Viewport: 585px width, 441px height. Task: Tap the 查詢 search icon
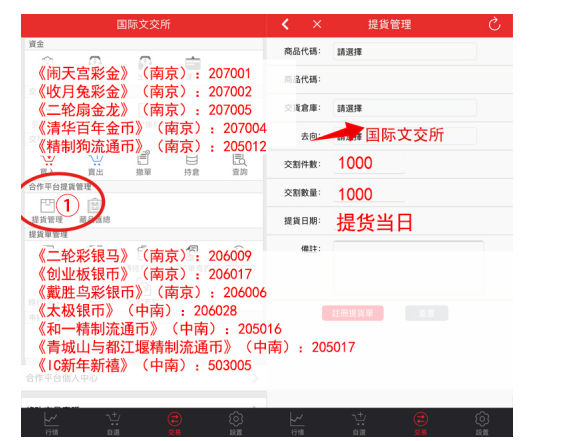240,160
